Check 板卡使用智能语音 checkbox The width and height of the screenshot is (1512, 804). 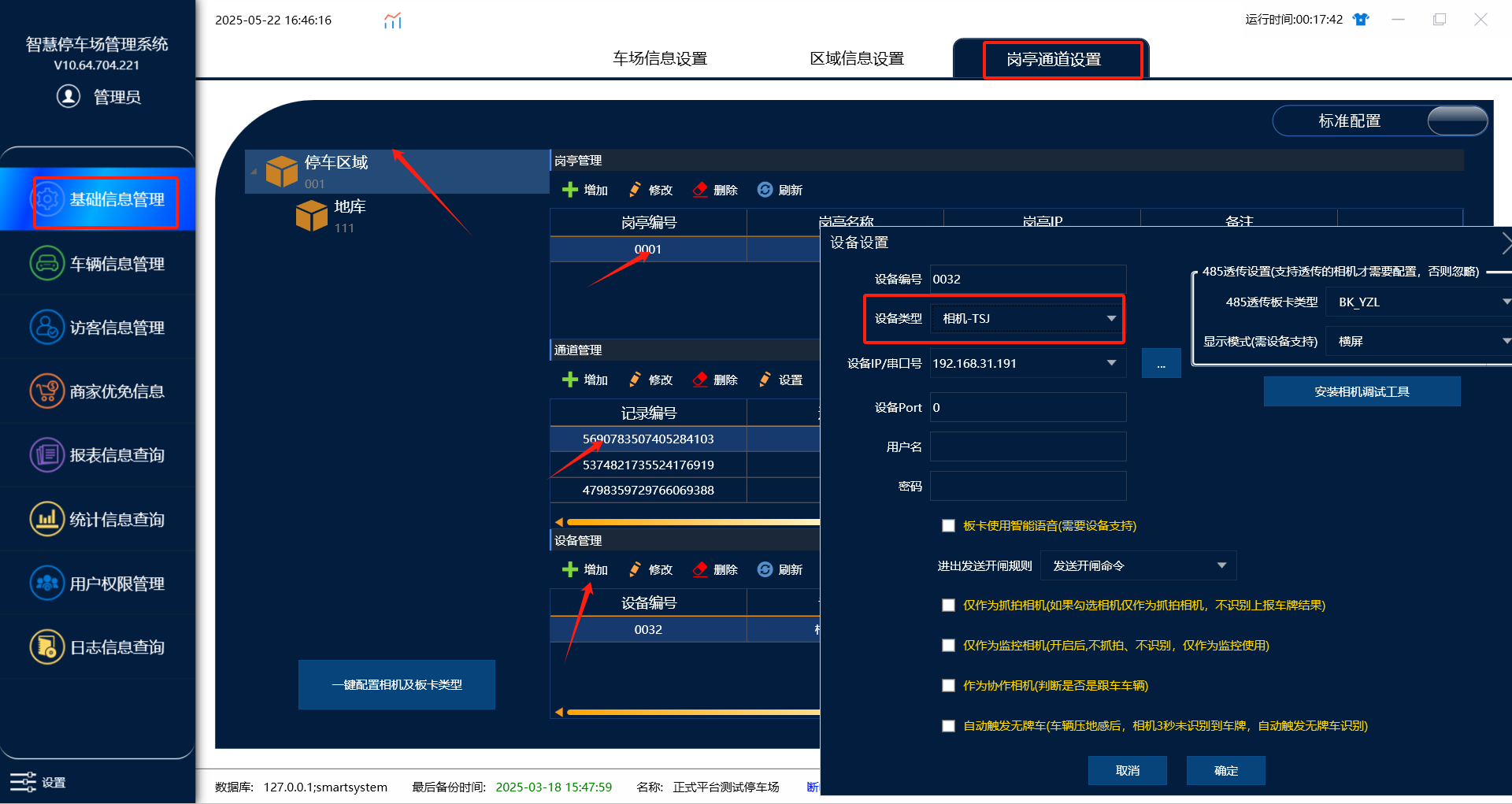click(948, 526)
